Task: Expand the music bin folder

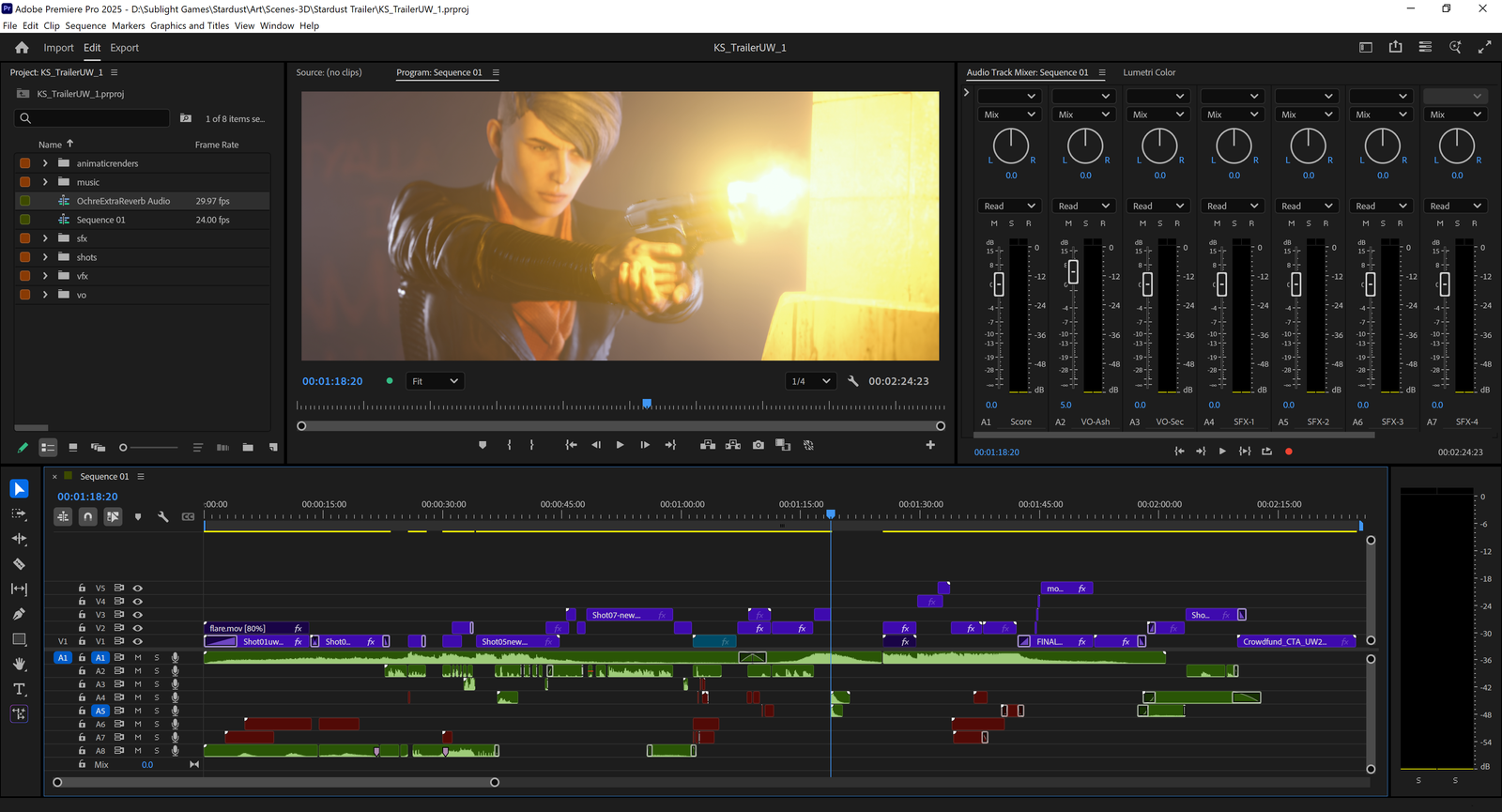Action: (x=45, y=182)
